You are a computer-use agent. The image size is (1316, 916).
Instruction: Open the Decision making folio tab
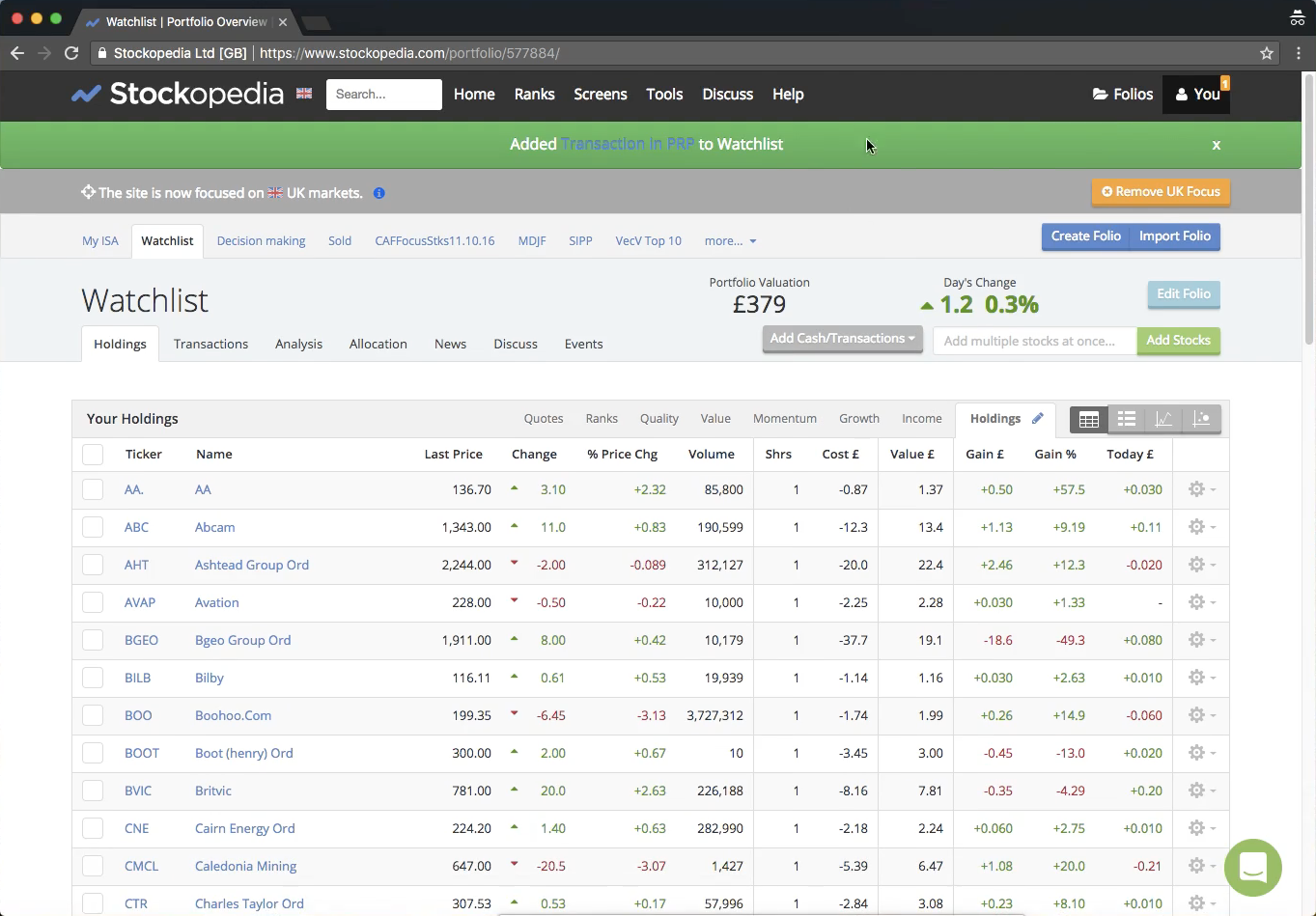pyautogui.click(x=261, y=240)
